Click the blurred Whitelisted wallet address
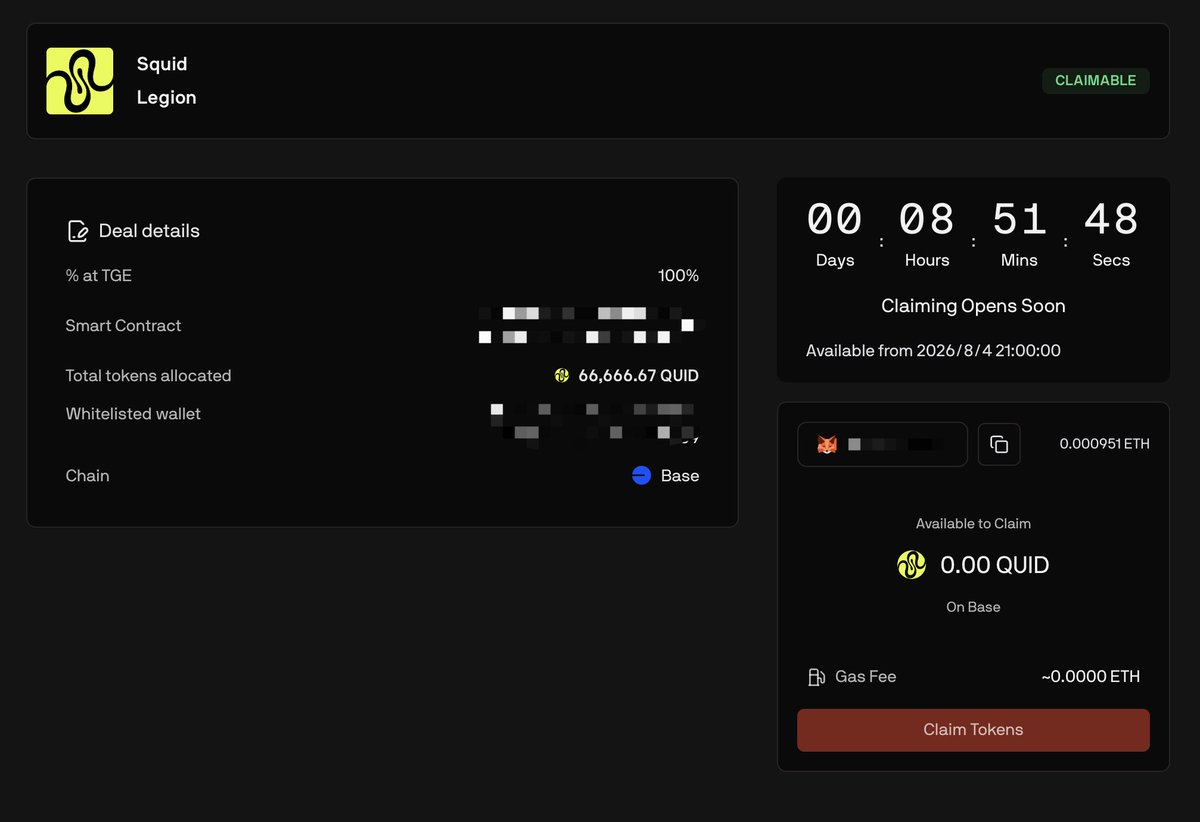This screenshot has height=822, width=1200. 594,424
